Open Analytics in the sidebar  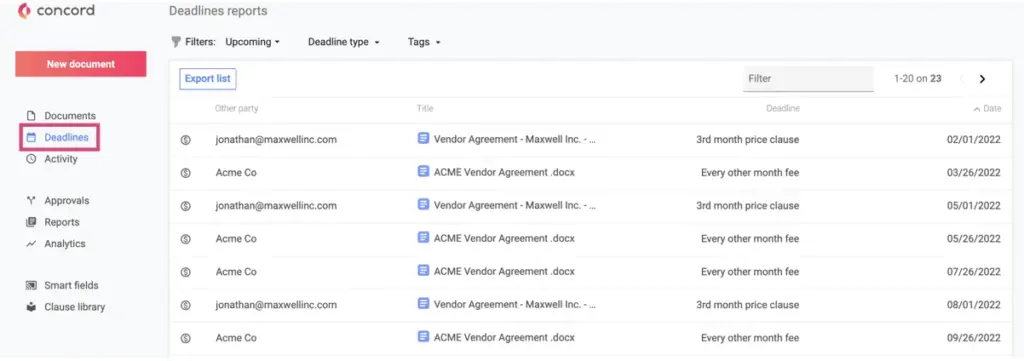click(x=65, y=243)
